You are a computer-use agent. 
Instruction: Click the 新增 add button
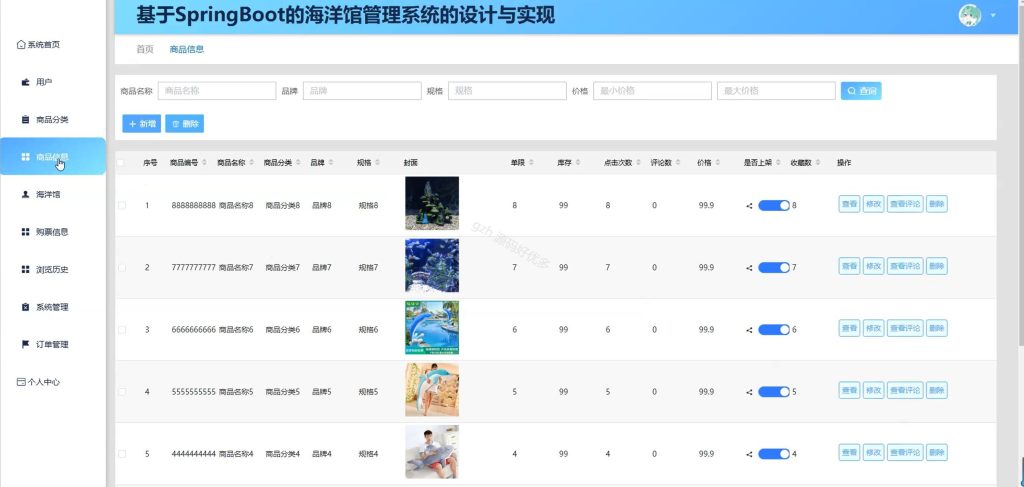click(142, 123)
